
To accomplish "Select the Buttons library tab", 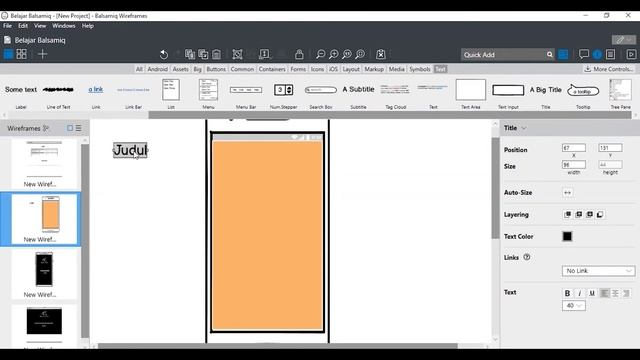I will (216, 69).
